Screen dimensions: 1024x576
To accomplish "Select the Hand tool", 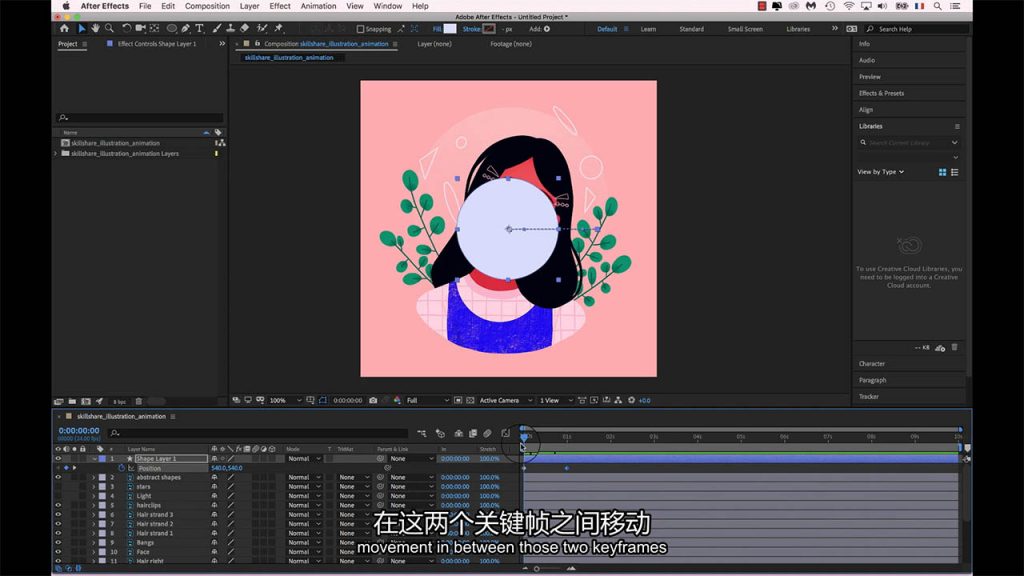I will click(x=95, y=29).
